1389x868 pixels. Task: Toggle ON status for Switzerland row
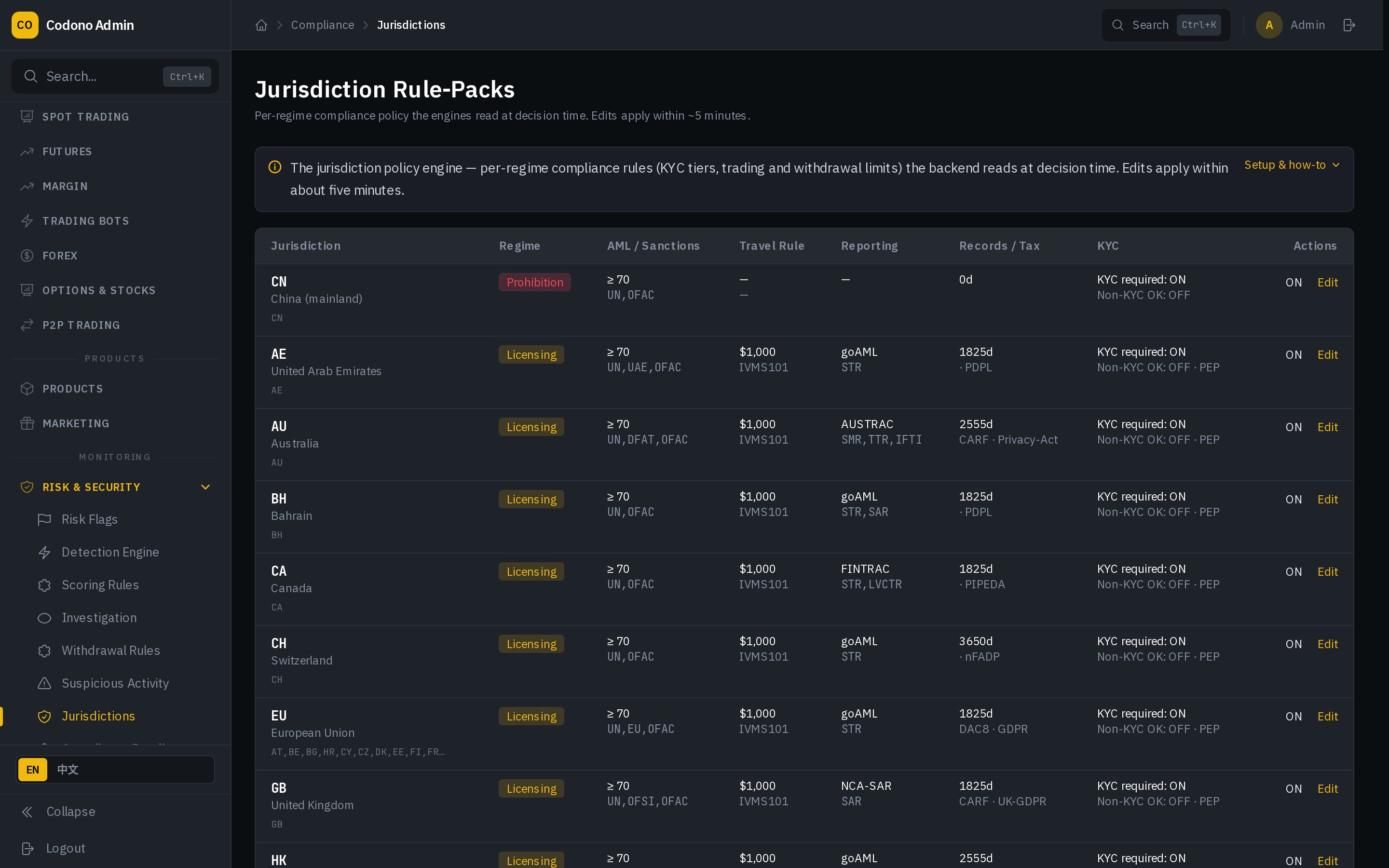point(1293,644)
